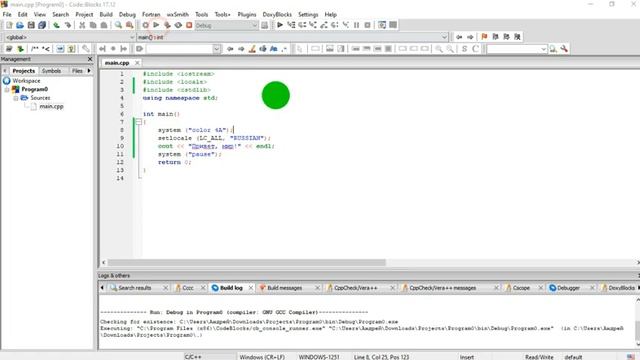
Task: Start debugging with the black arrow icon
Action: pos(280,25)
